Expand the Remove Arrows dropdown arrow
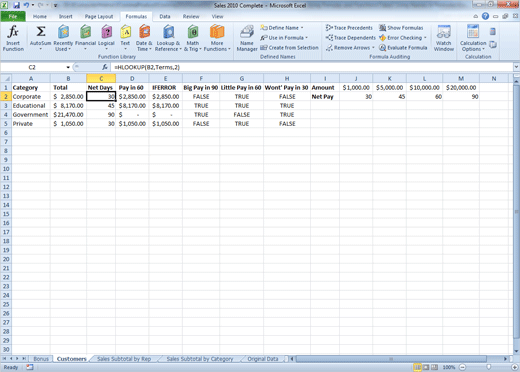Screen dimensions: 520x372 [373, 48]
